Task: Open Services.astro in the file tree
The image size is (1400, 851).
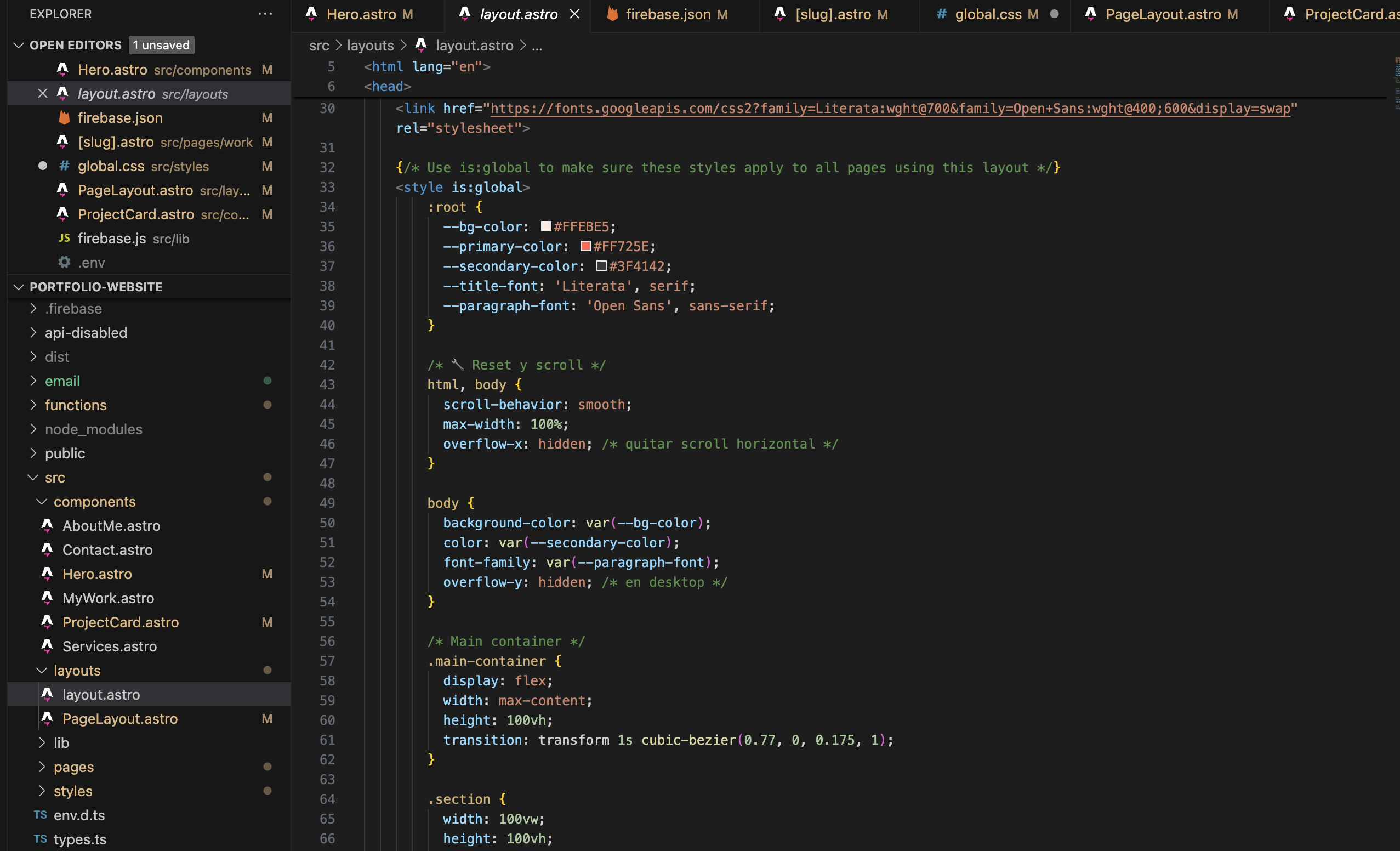Action: click(x=109, y=646)
